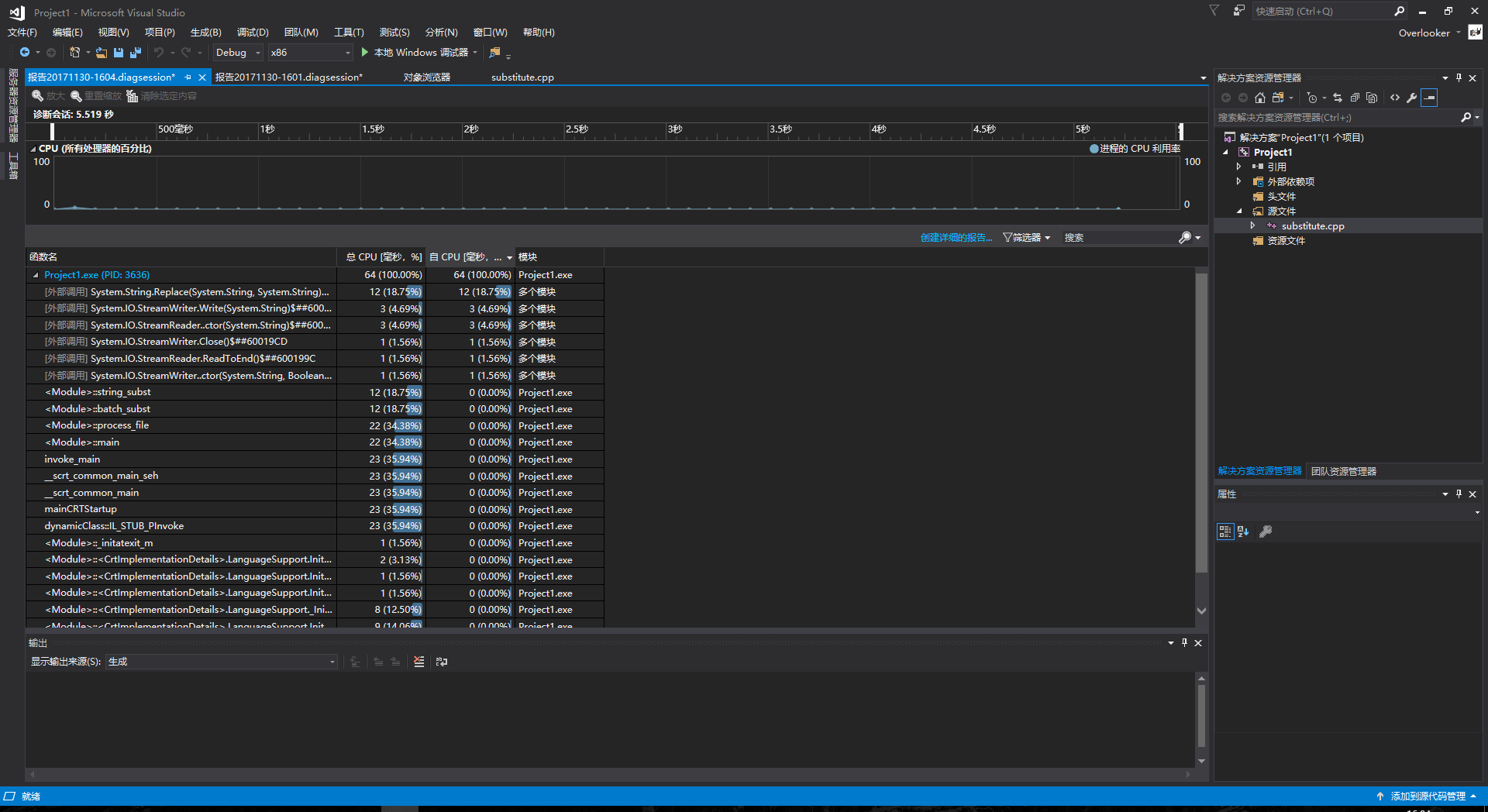Click the view code brackets icon
The image size is (1488, 812).
(1395, 98)
